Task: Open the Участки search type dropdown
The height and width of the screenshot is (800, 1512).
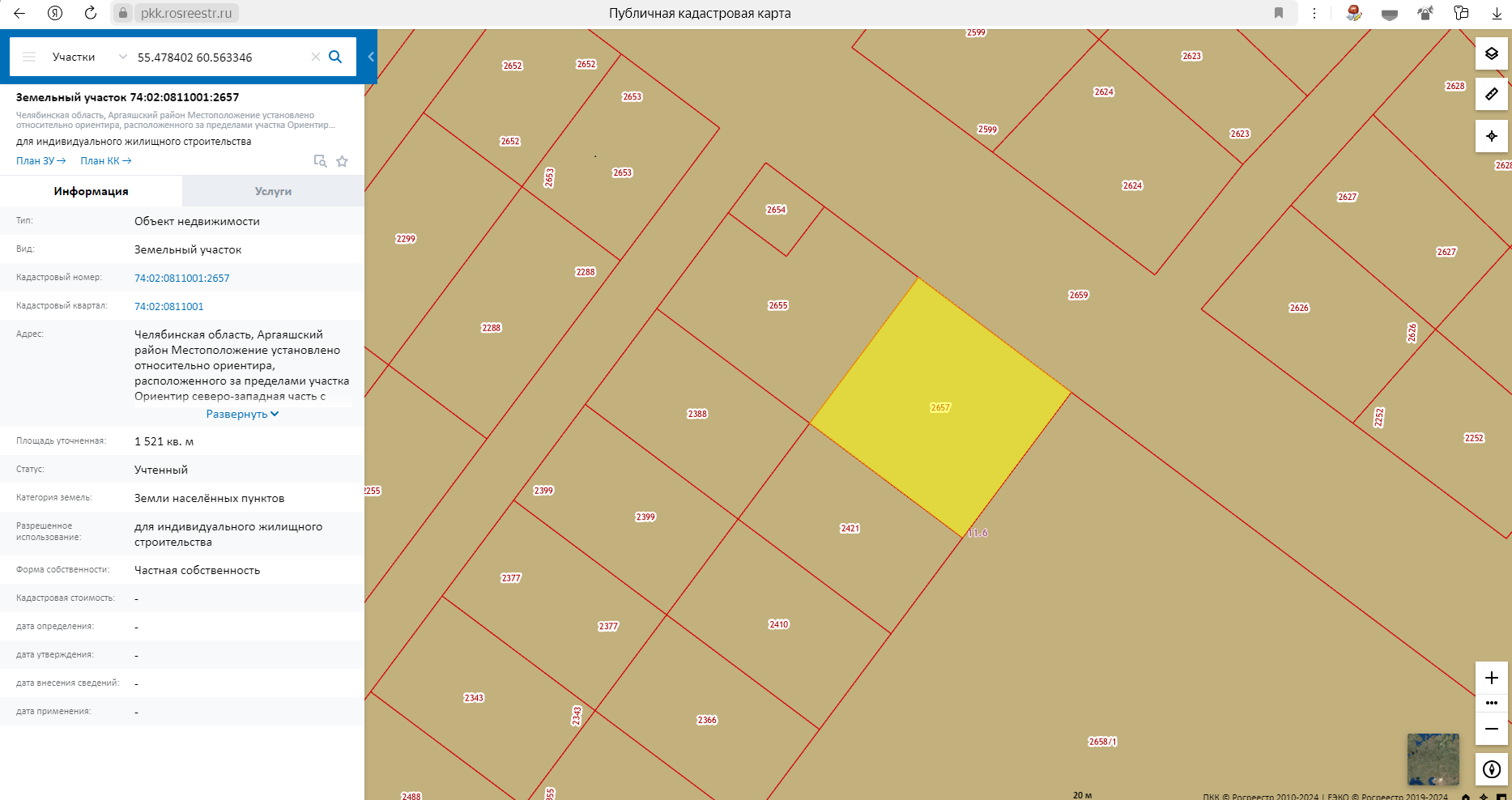Action: tap(88, 57)
